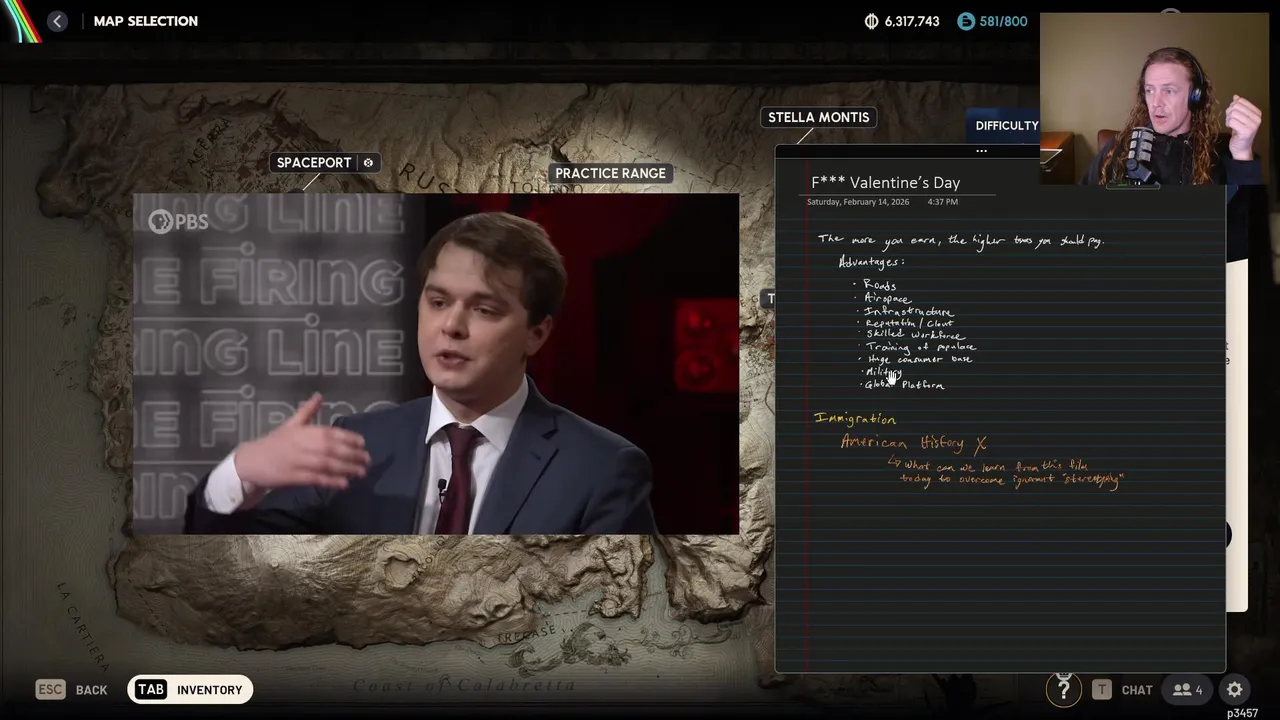1280x720 pixels.
Task: Click the 4:37 PM note timestamp
Action: coord(942,202)
